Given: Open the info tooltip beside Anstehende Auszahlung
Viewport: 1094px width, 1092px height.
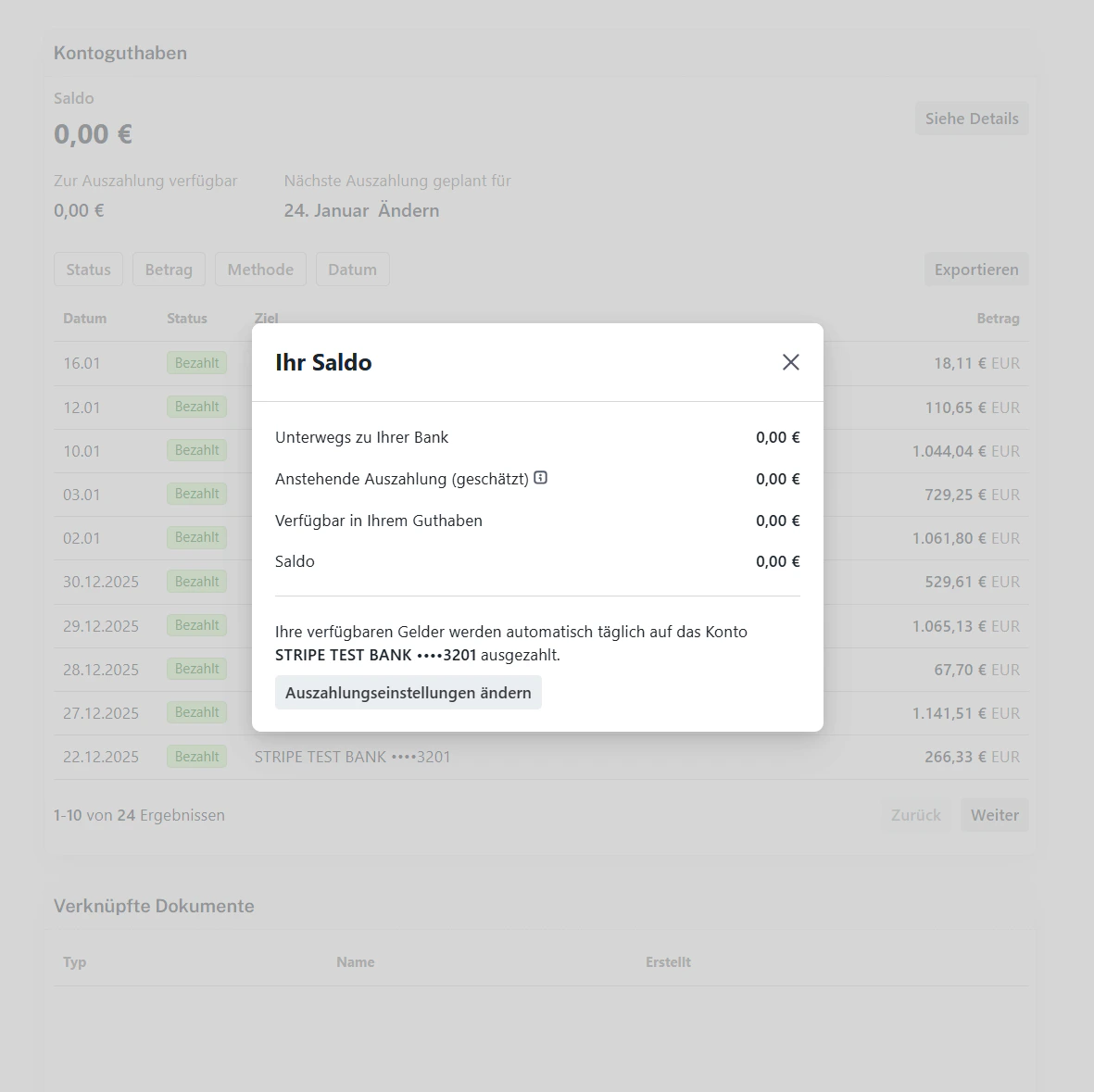Looking at the screenshot, I should coord(541,478).
